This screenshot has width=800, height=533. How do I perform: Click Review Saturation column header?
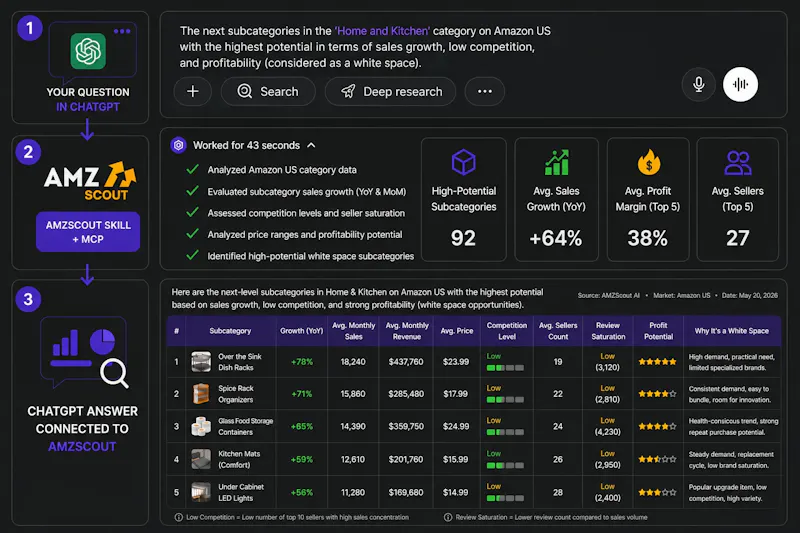click(x=608, y=331)
